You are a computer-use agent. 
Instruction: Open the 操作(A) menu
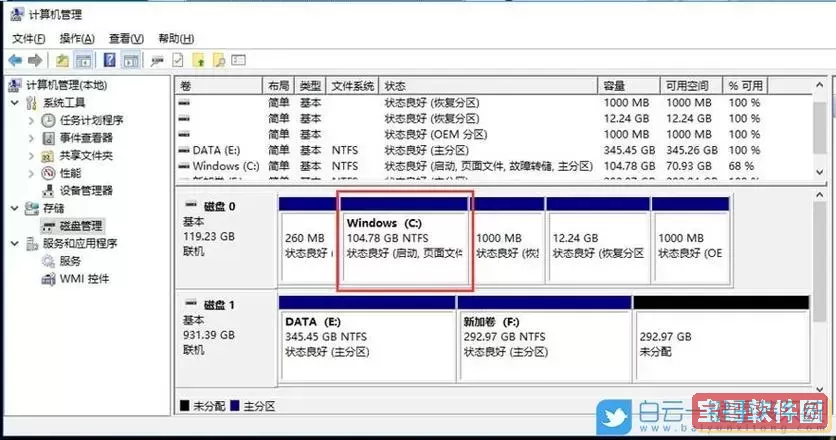[77, 38]
